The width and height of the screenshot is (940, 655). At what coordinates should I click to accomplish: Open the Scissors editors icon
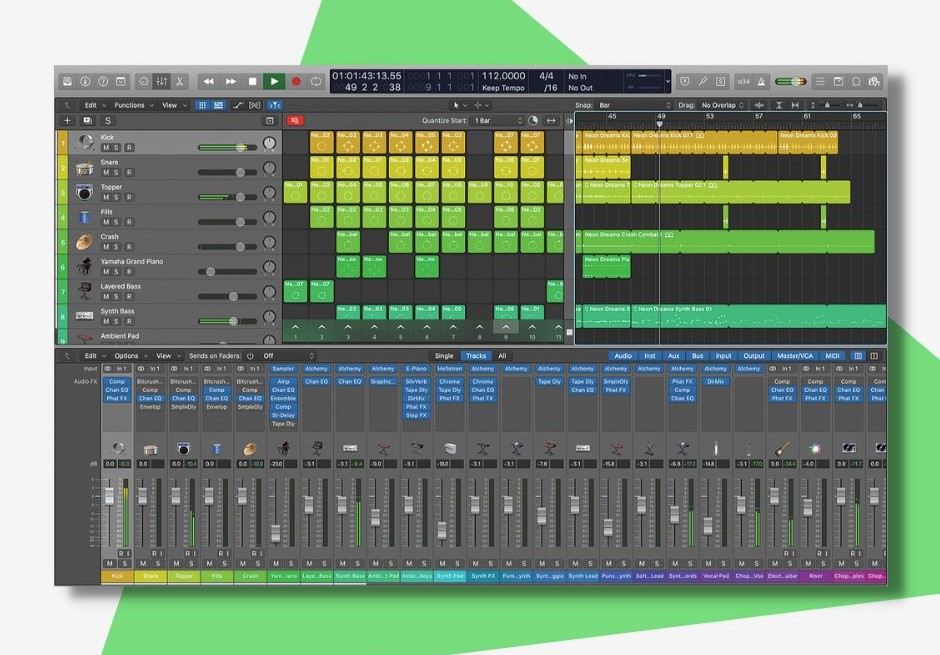[x=179, y=81]
